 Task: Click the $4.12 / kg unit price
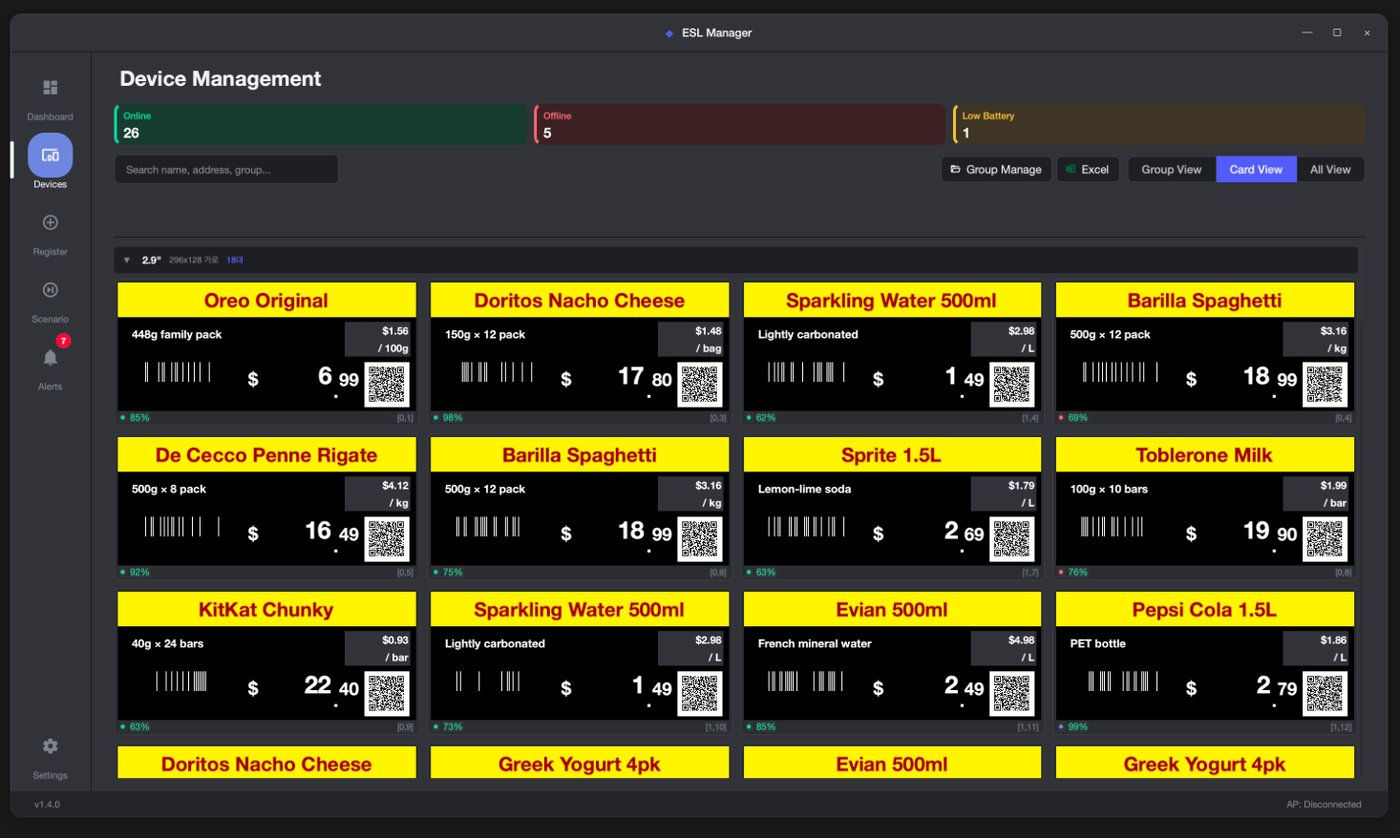378,494
